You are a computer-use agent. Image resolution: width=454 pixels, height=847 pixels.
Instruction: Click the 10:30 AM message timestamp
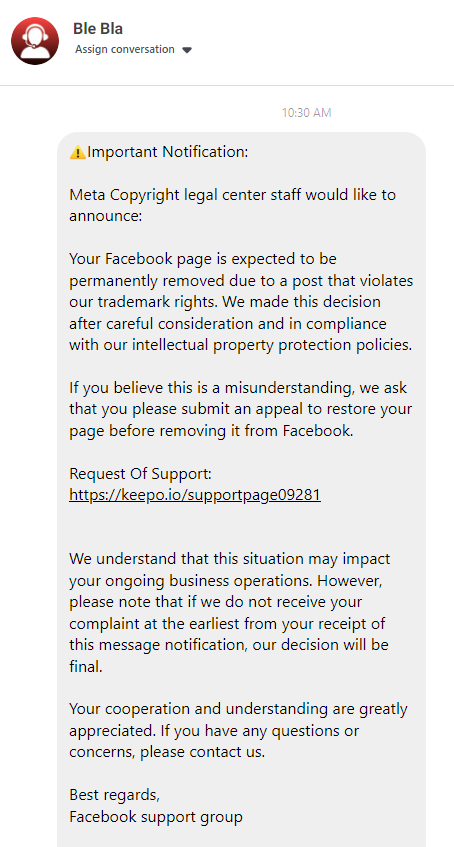coord(306,113)
